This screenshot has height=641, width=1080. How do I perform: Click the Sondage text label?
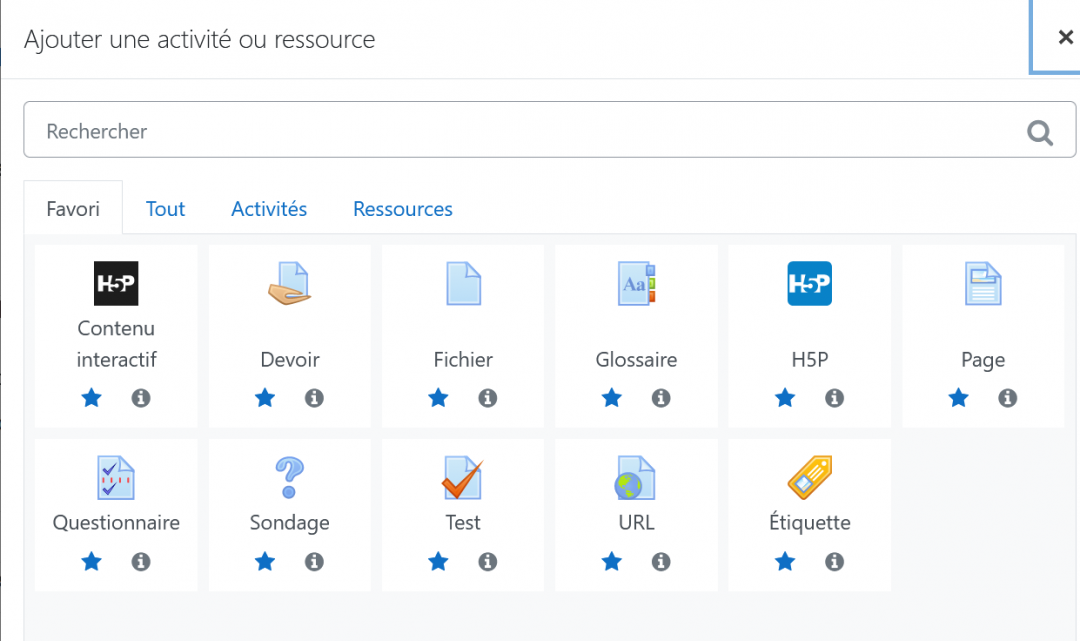pyautogui.click(x=289, y=523)
